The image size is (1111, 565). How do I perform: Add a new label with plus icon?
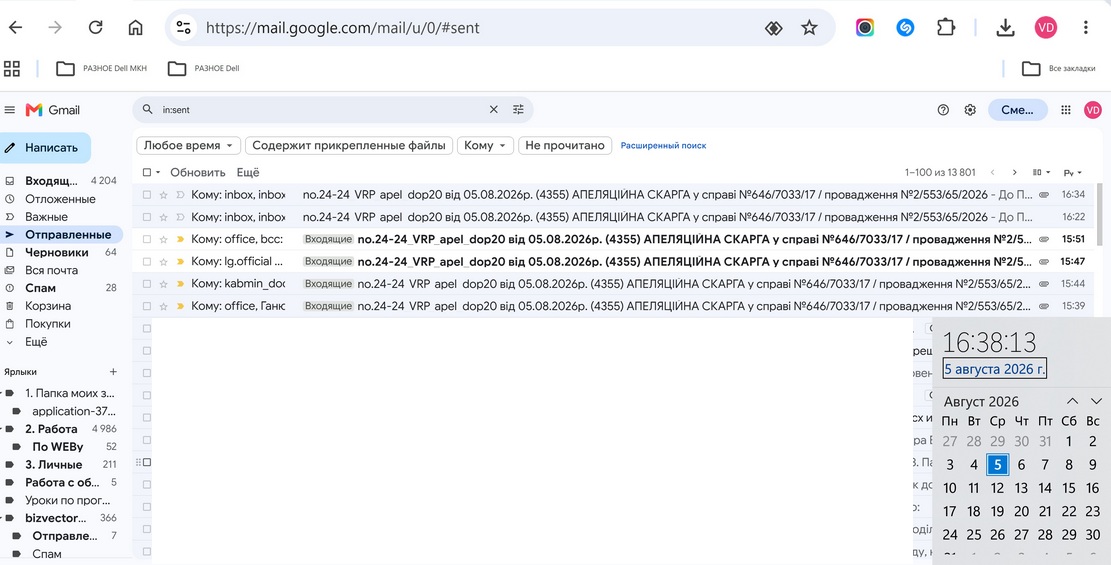(x=113, y=371)
